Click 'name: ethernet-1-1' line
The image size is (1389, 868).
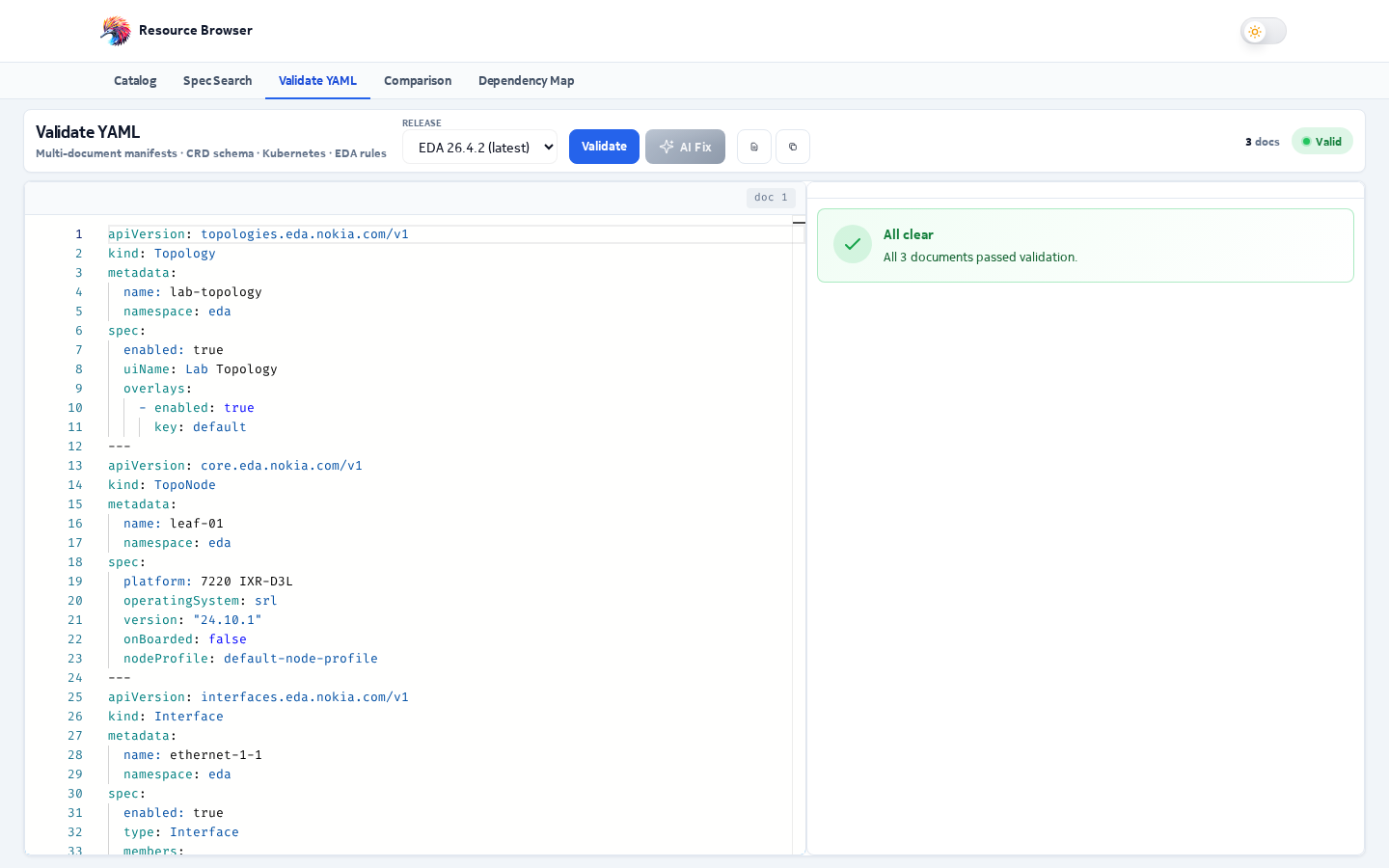[x=193, y=755]
